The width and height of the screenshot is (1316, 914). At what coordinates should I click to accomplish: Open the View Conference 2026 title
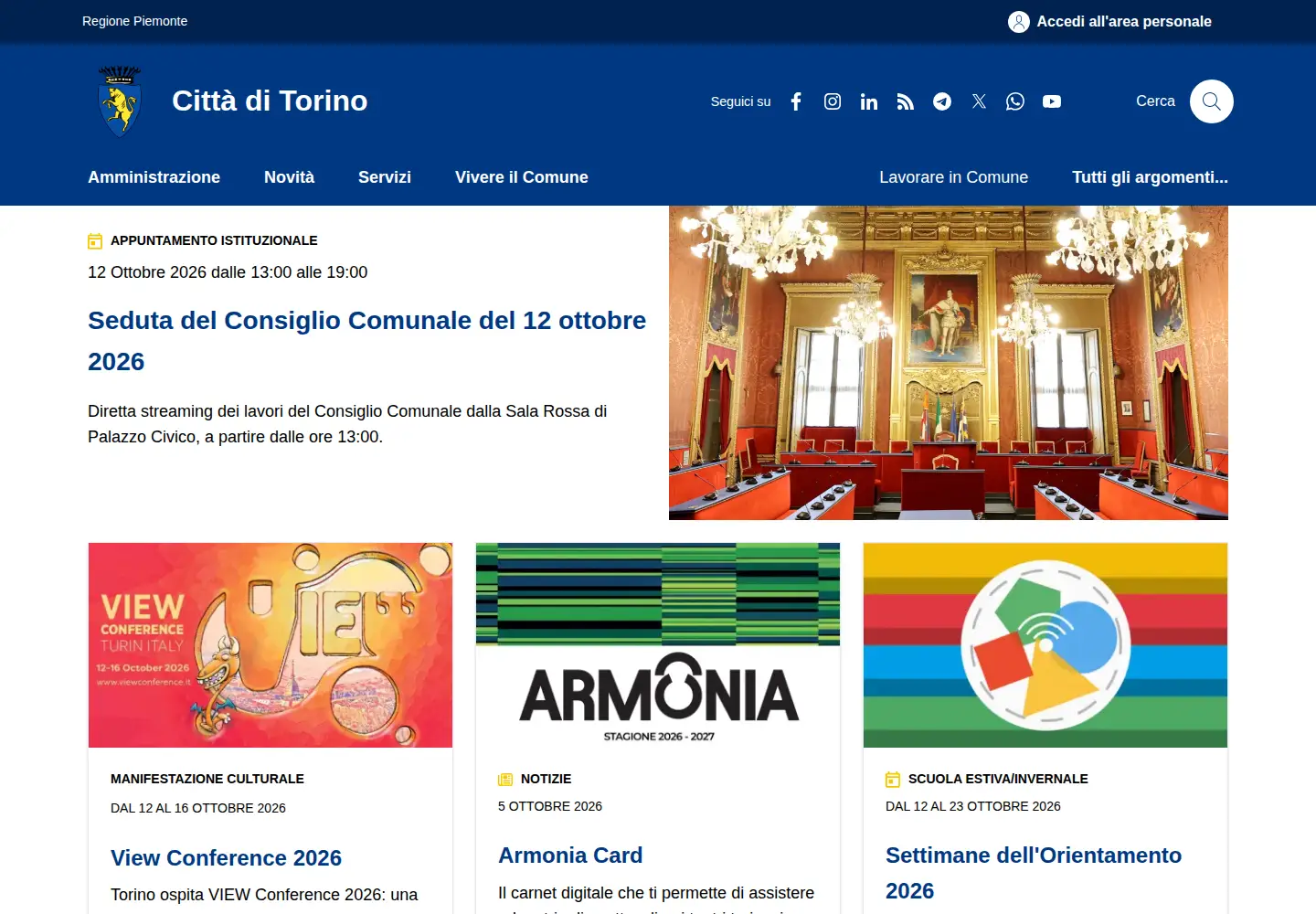(x=226, y=858)
